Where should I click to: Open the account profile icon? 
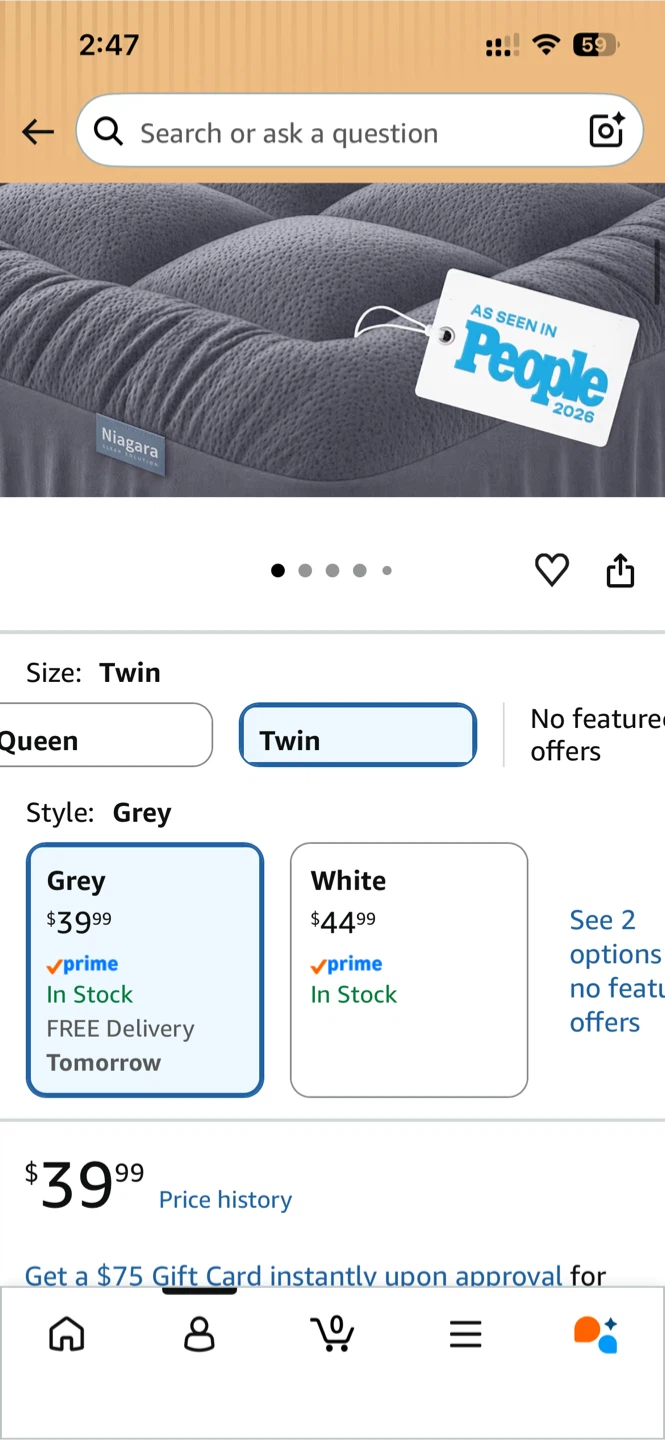199,1334
